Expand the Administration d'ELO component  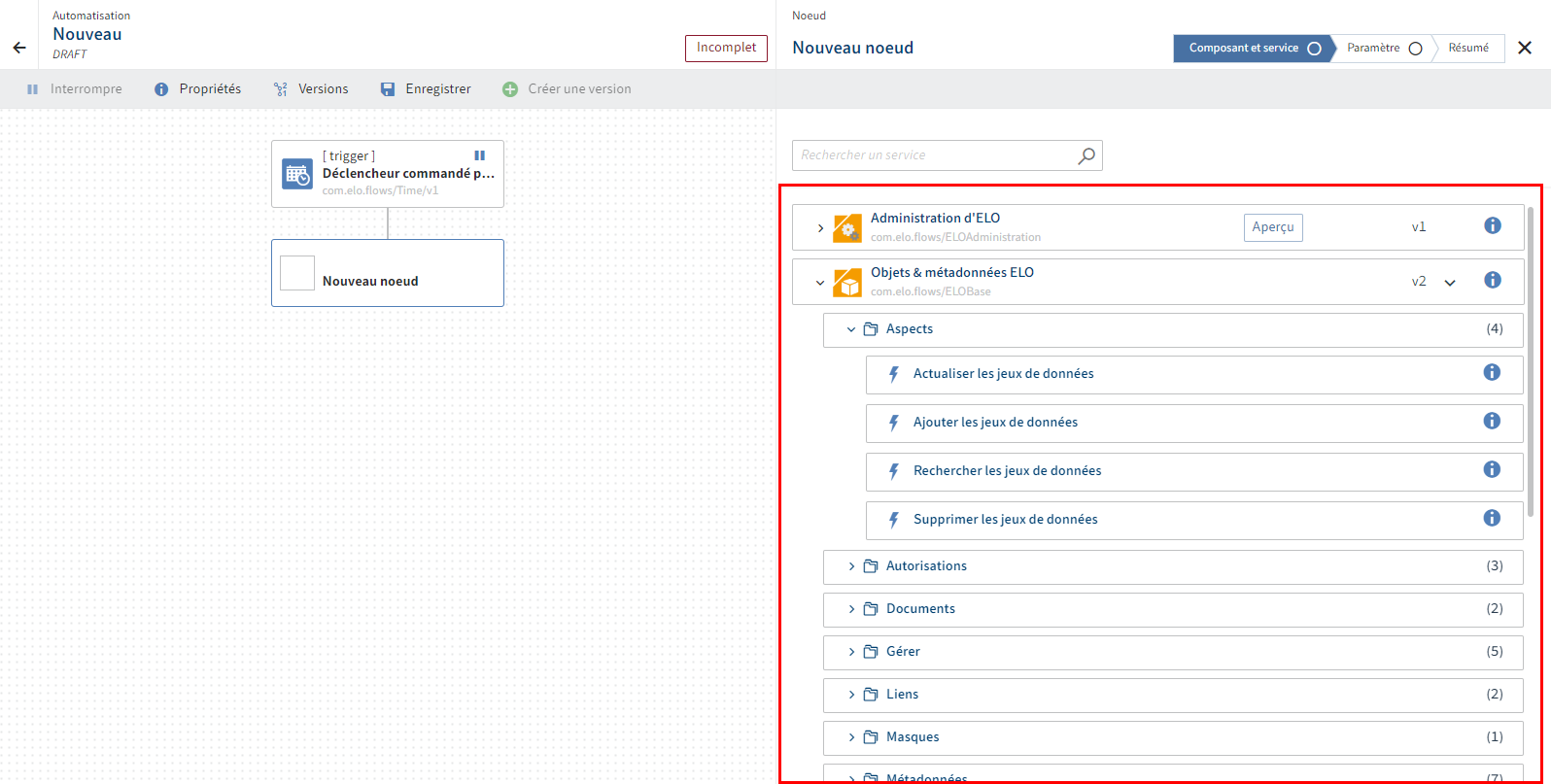[x=820, y=228]
